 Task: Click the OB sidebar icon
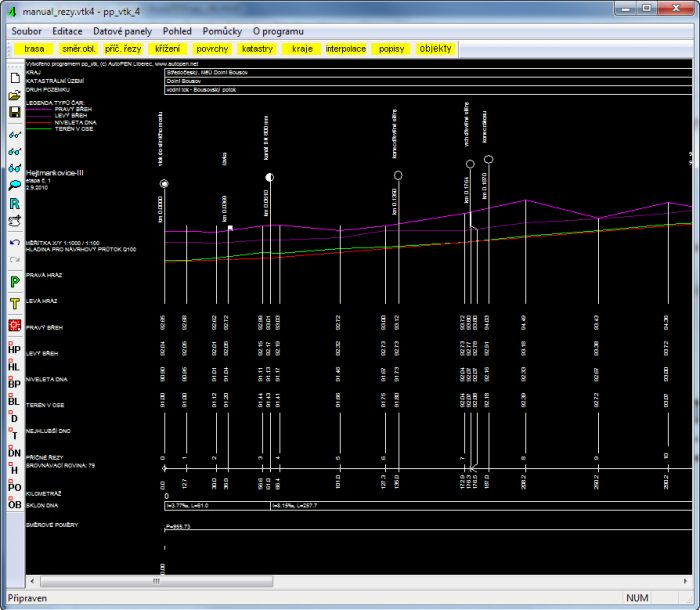(14, 504)
